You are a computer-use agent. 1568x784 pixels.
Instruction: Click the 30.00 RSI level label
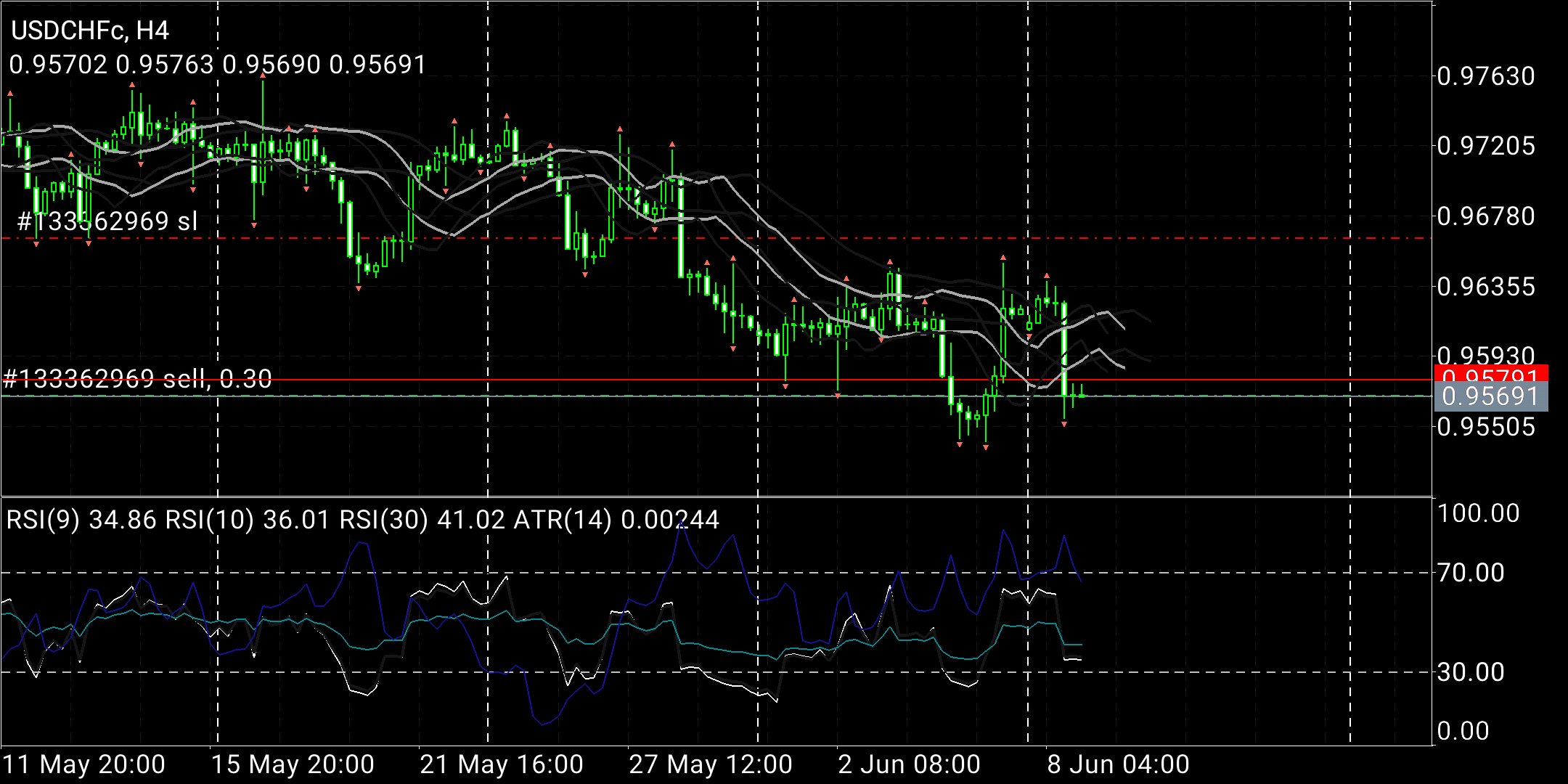(x=1471, y=672)
